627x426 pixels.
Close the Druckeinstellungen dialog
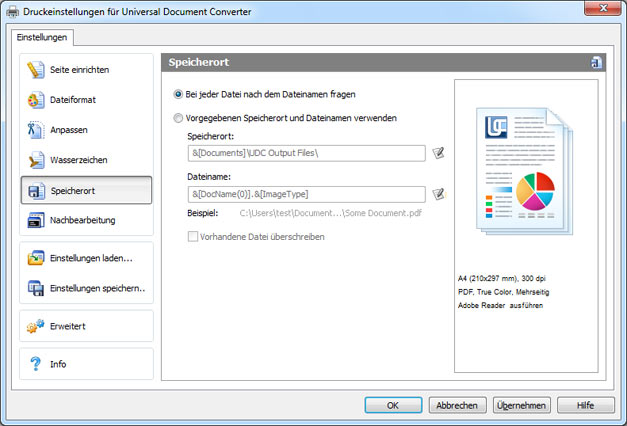603,8
